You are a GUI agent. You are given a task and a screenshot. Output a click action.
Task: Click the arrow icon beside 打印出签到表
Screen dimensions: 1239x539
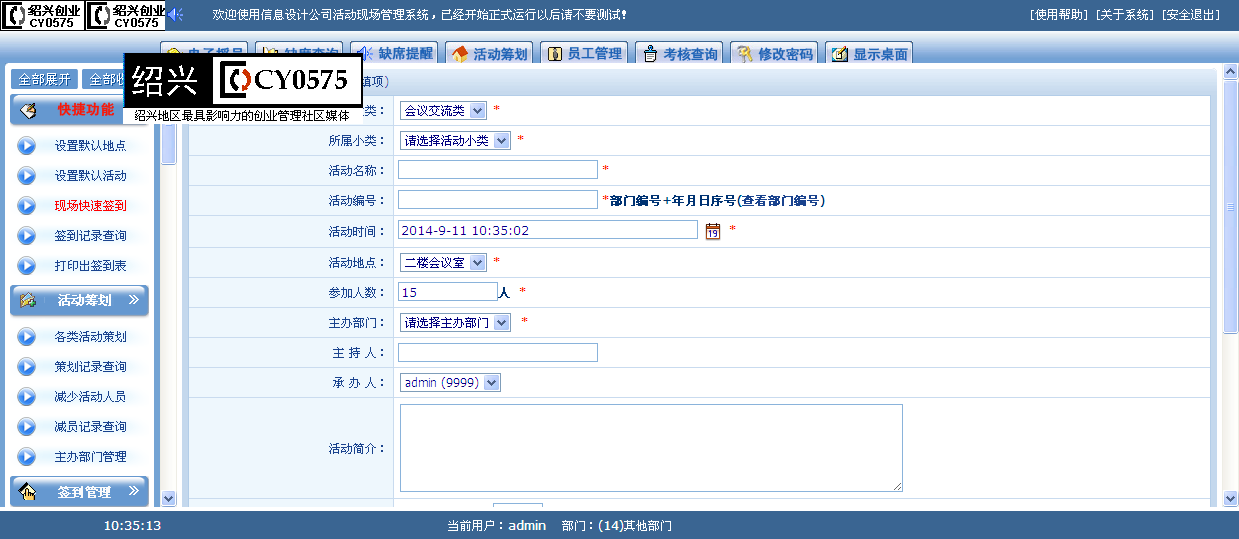click(x=27, y=265)
